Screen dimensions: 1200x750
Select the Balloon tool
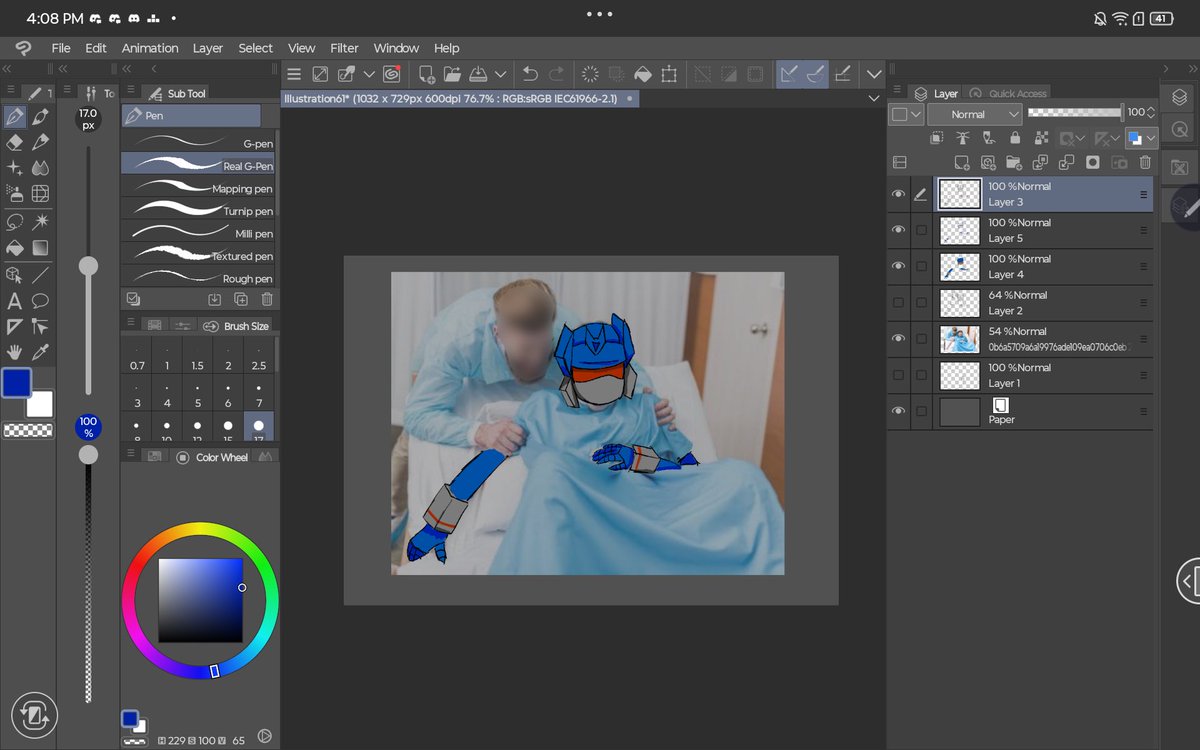pyautogui.click(x=41, y=300)
